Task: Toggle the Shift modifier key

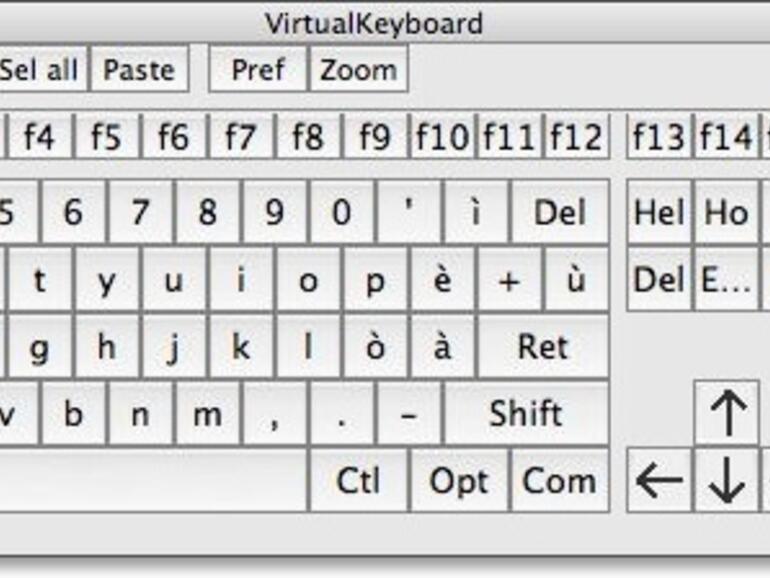Action: 525,414
